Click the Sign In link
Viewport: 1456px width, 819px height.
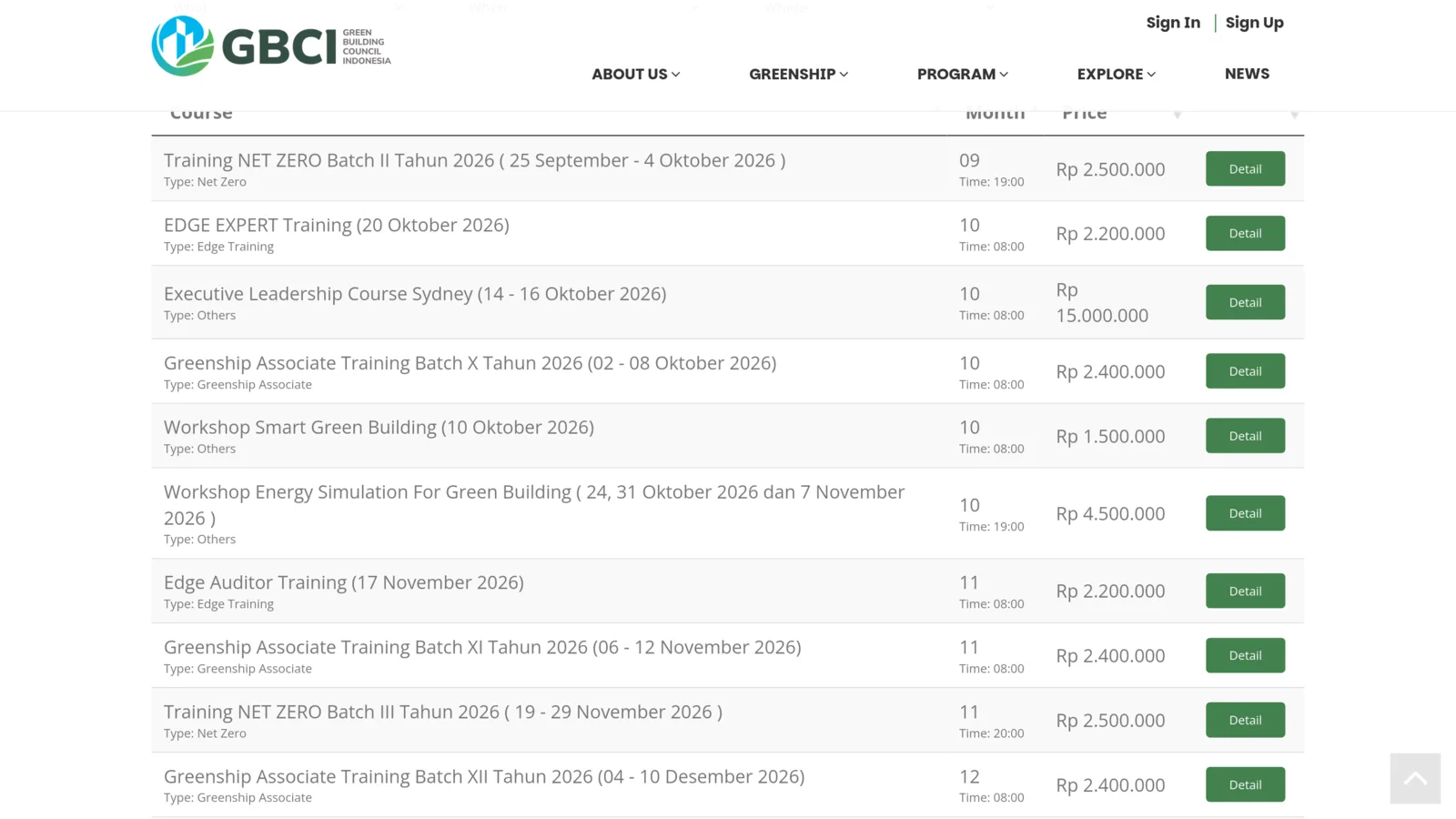pos(1173,23)
